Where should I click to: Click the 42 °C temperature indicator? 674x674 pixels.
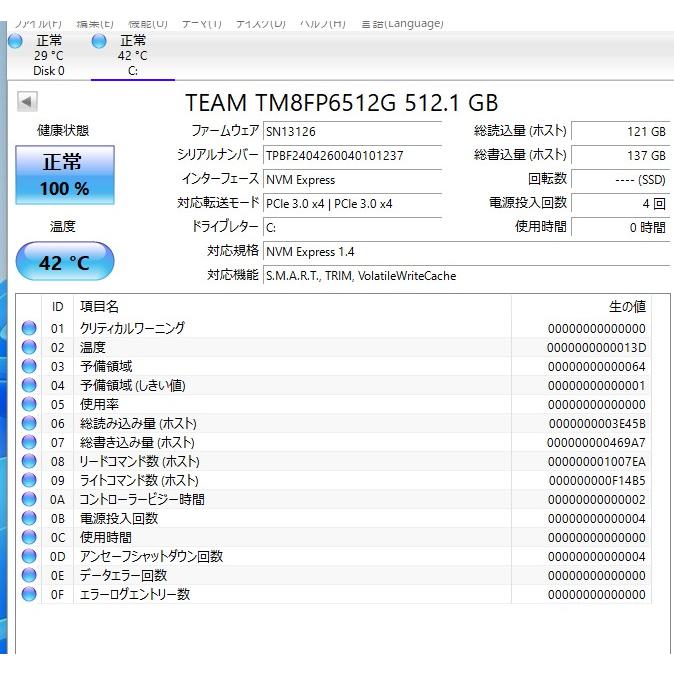coord(65,261)
